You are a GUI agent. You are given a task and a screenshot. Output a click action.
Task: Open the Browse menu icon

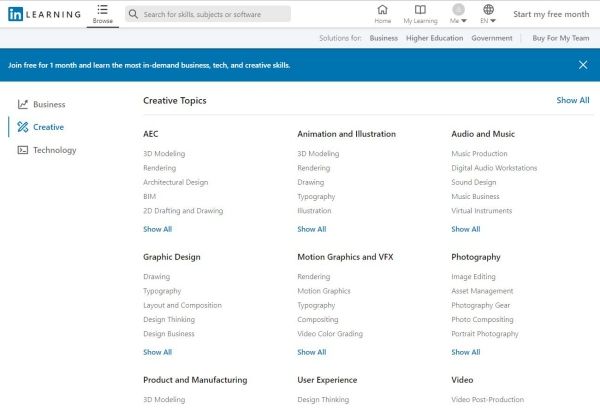click(x=103, y=10)
